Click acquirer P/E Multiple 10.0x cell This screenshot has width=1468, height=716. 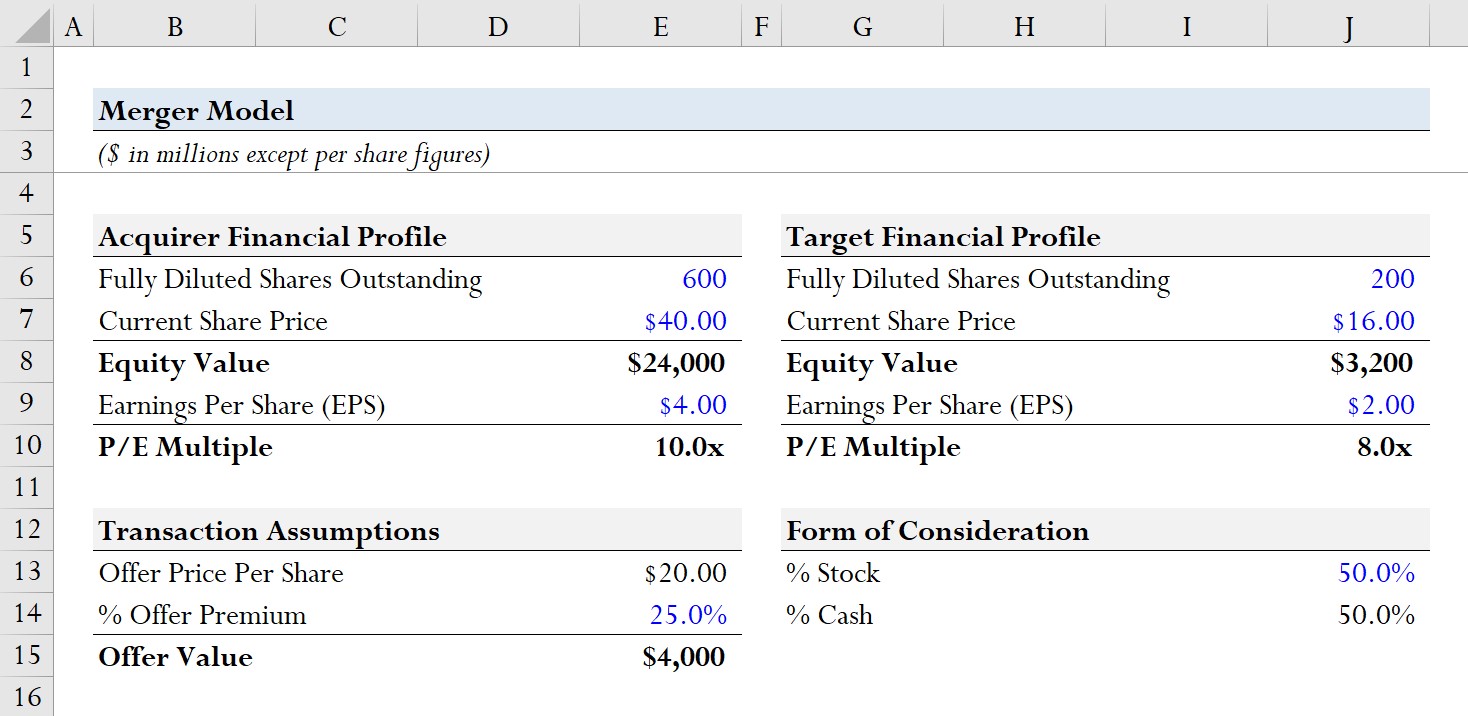660,447
